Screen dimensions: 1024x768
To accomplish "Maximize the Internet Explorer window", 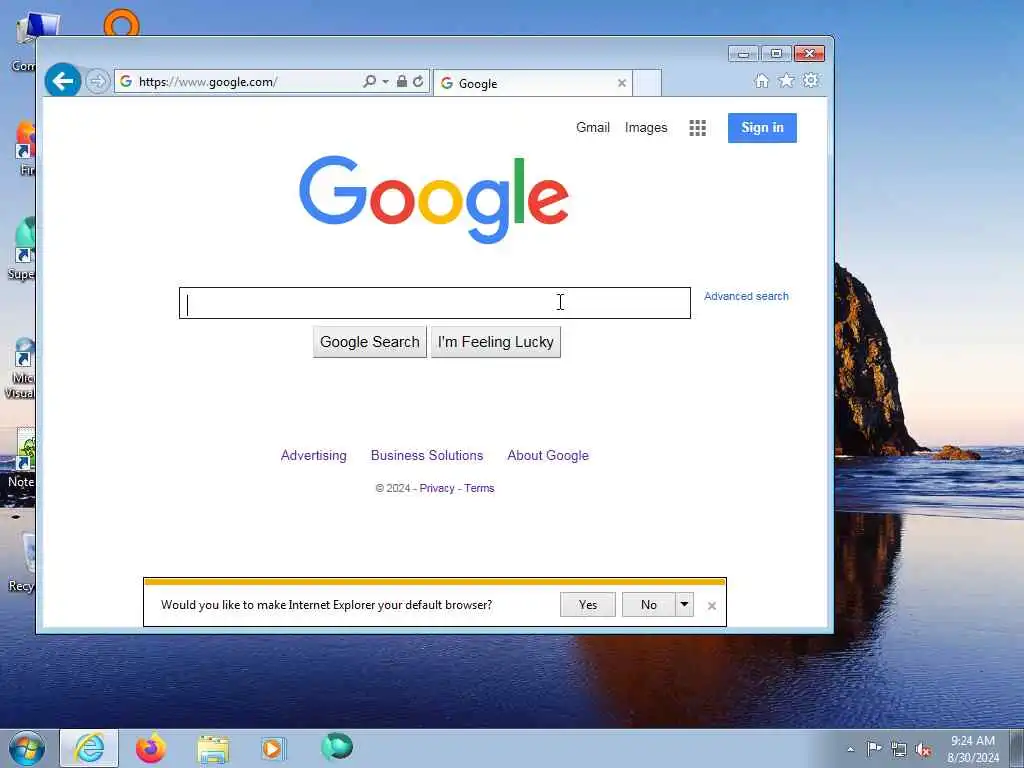I will coord(776,54).
